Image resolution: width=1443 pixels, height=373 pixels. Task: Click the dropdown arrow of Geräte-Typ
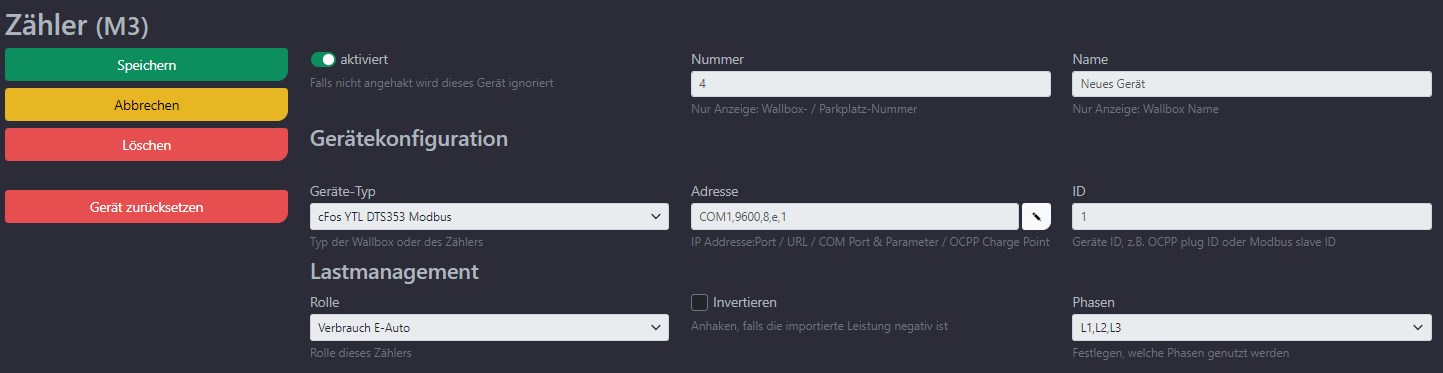click(x=656, y=216)
